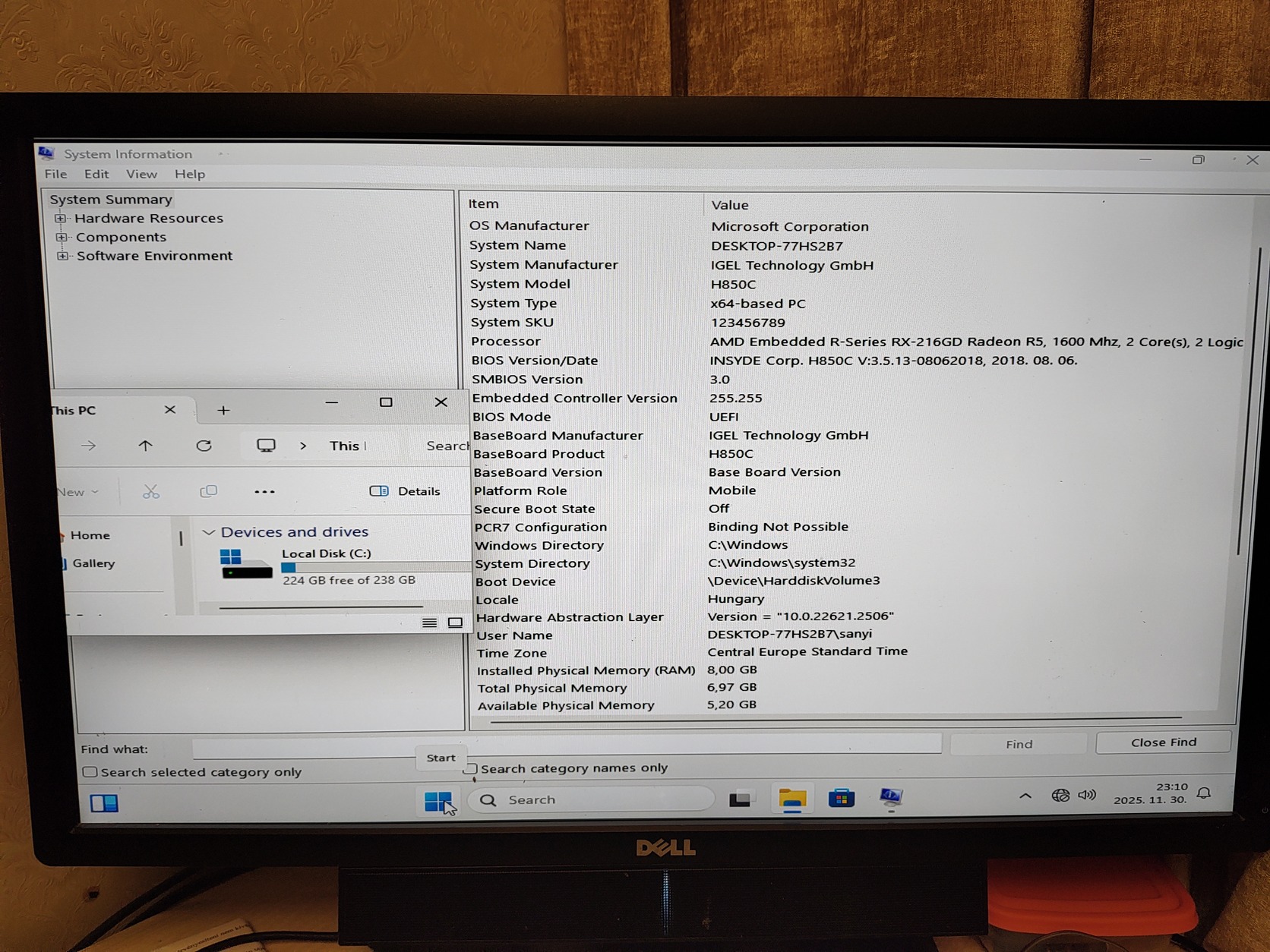Screen dimensions: 1270x952
Task: Select the Hardware Resources tree item
Action: pos(149,218)
